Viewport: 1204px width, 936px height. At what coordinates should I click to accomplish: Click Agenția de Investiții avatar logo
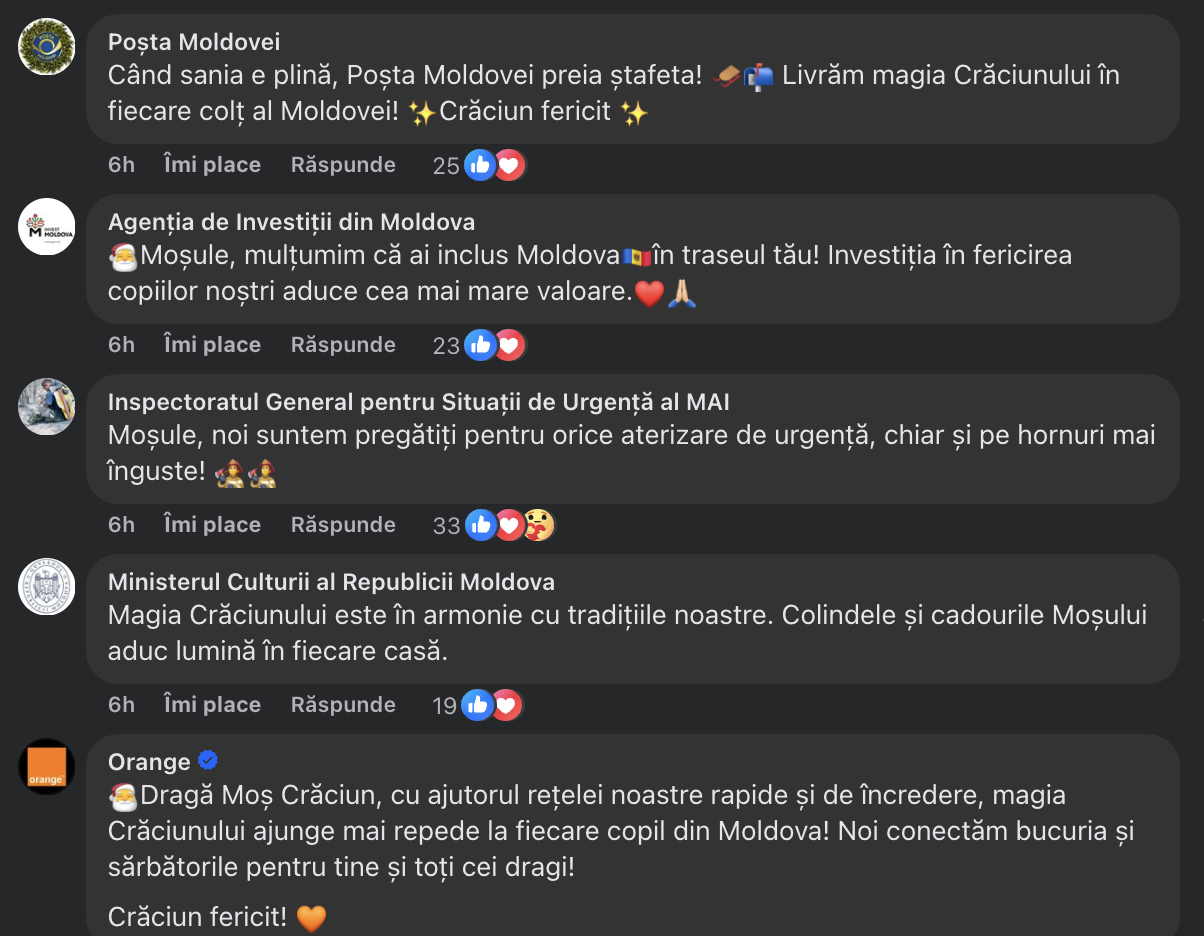47,226
